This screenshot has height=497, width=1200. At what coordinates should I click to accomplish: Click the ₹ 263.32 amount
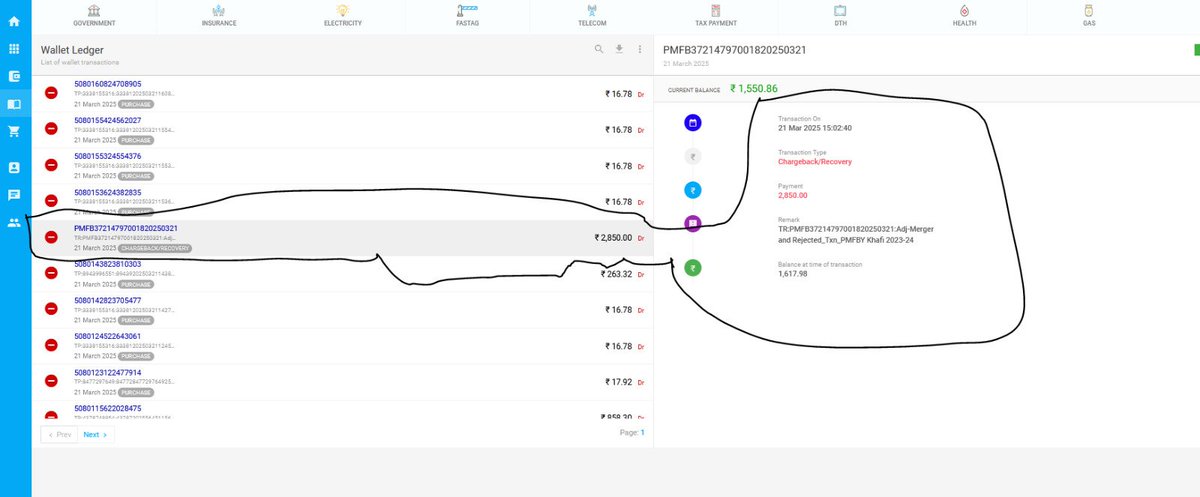[616, 274]
